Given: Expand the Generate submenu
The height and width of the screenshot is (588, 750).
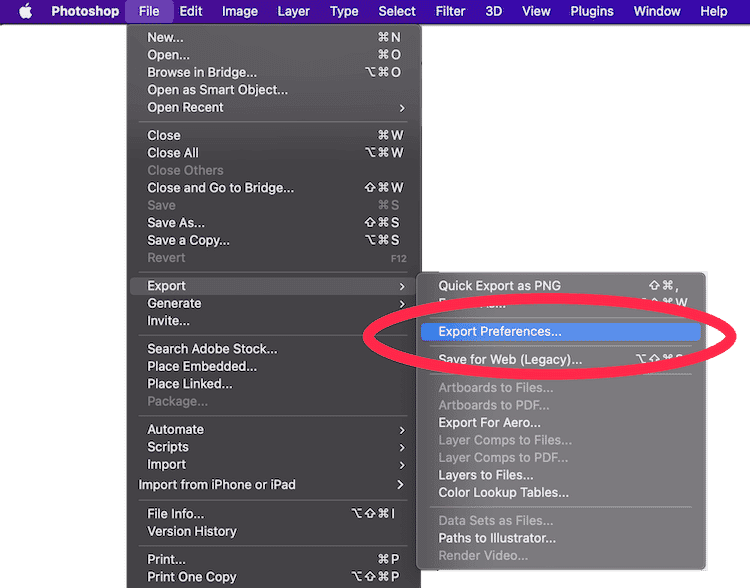Looking at the screenshot, I should click(x=175, y=304).
